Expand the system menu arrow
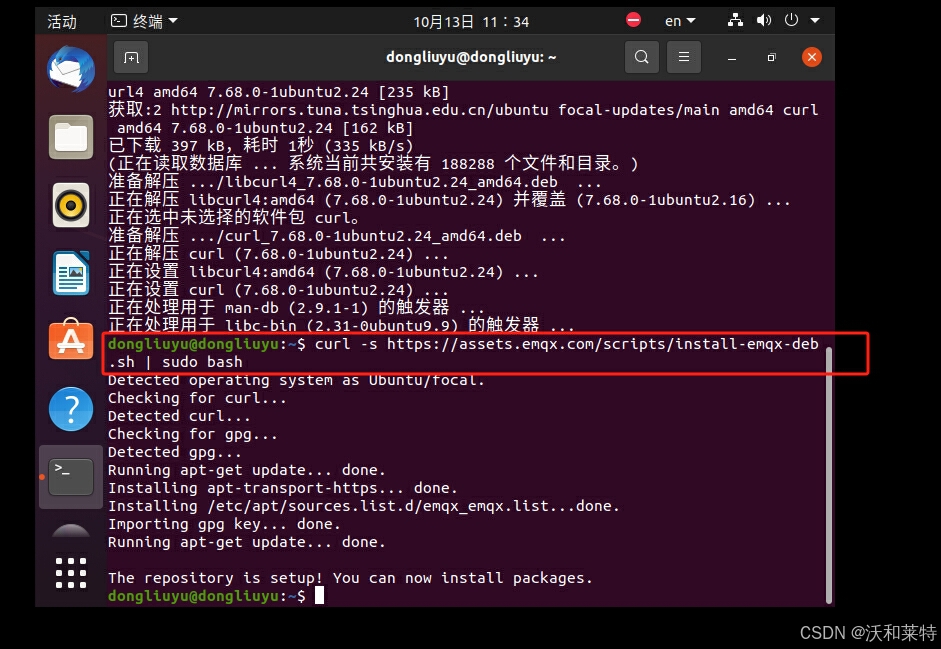The width and height of the screenshot is (941, 649). point(815,20)
